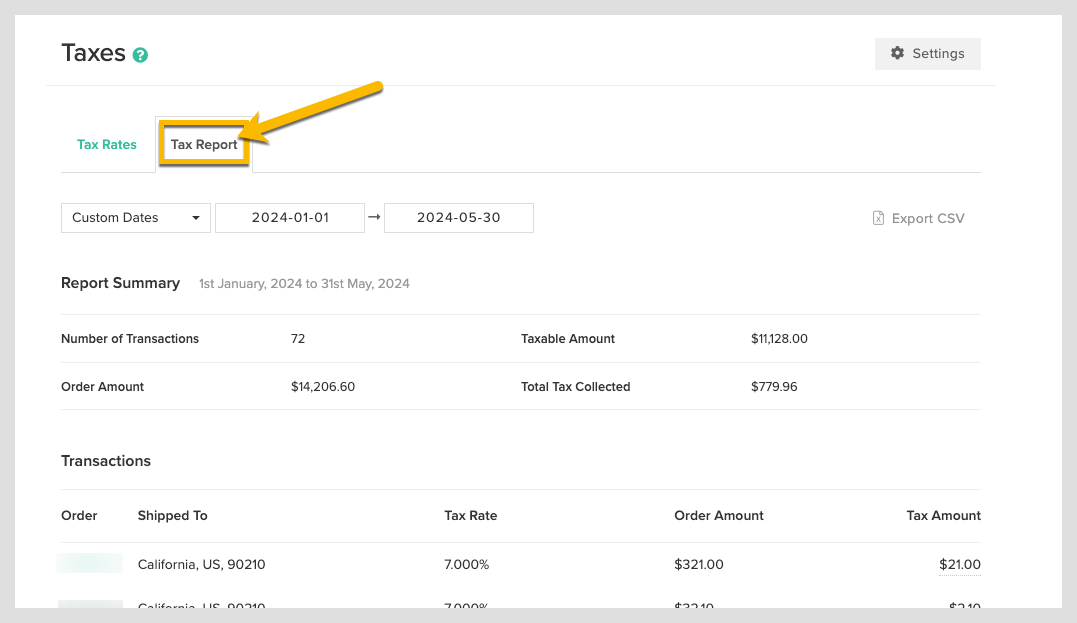This screenshot has height=623, width=1077.
Task: Click the Export CSV button
Action: pos(918,217)
